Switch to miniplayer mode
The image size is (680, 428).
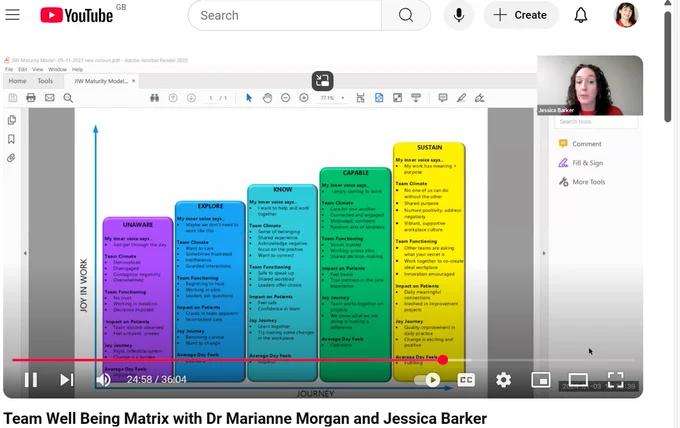pos(541,380)
